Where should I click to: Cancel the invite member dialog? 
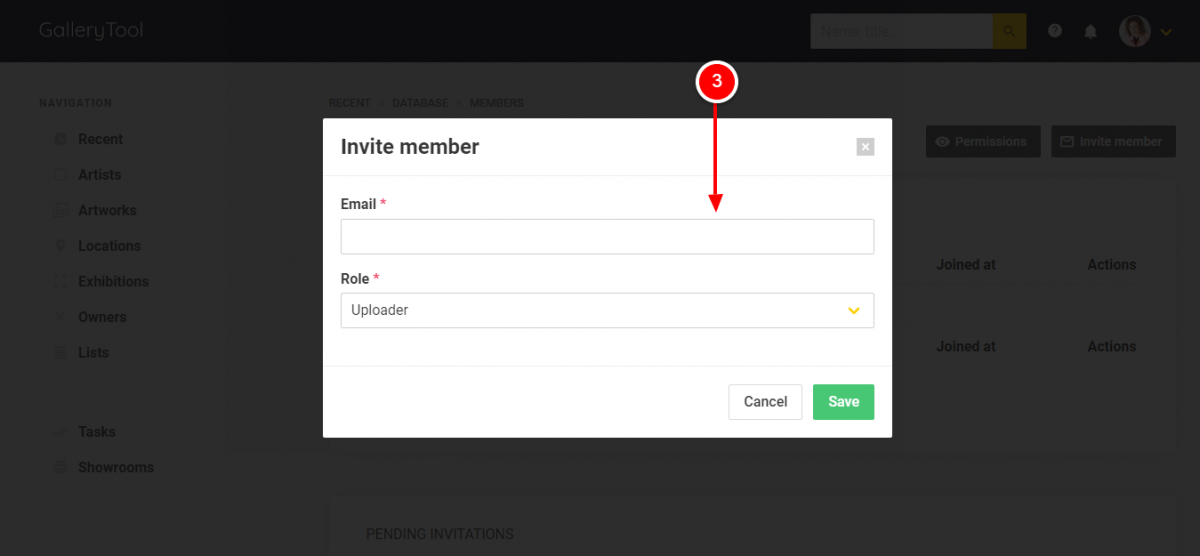[765, 401]
